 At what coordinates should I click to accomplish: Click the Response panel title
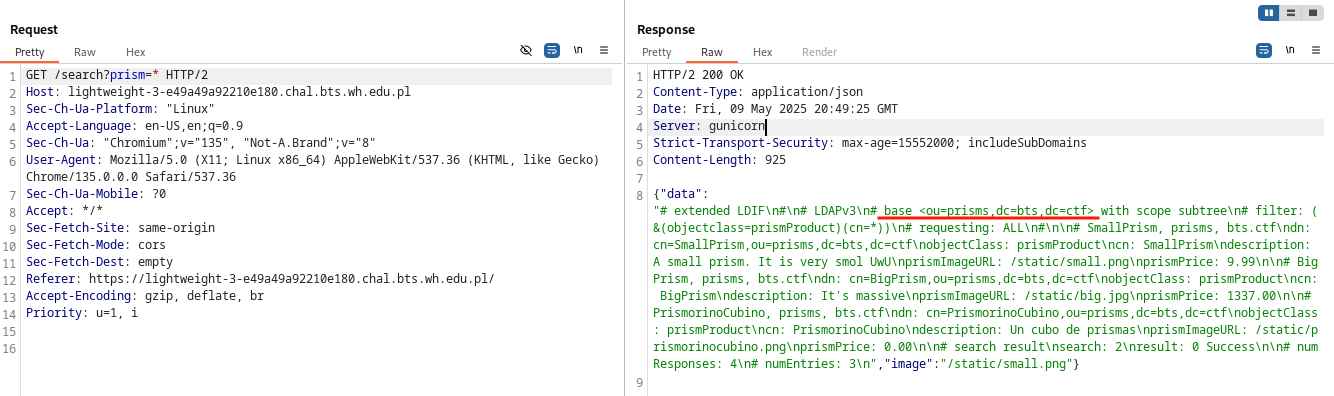(666, 30)
